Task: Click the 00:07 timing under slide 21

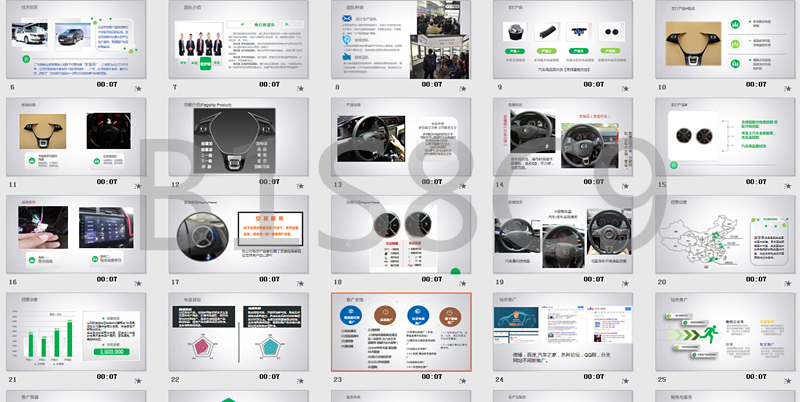Action: 107,376
